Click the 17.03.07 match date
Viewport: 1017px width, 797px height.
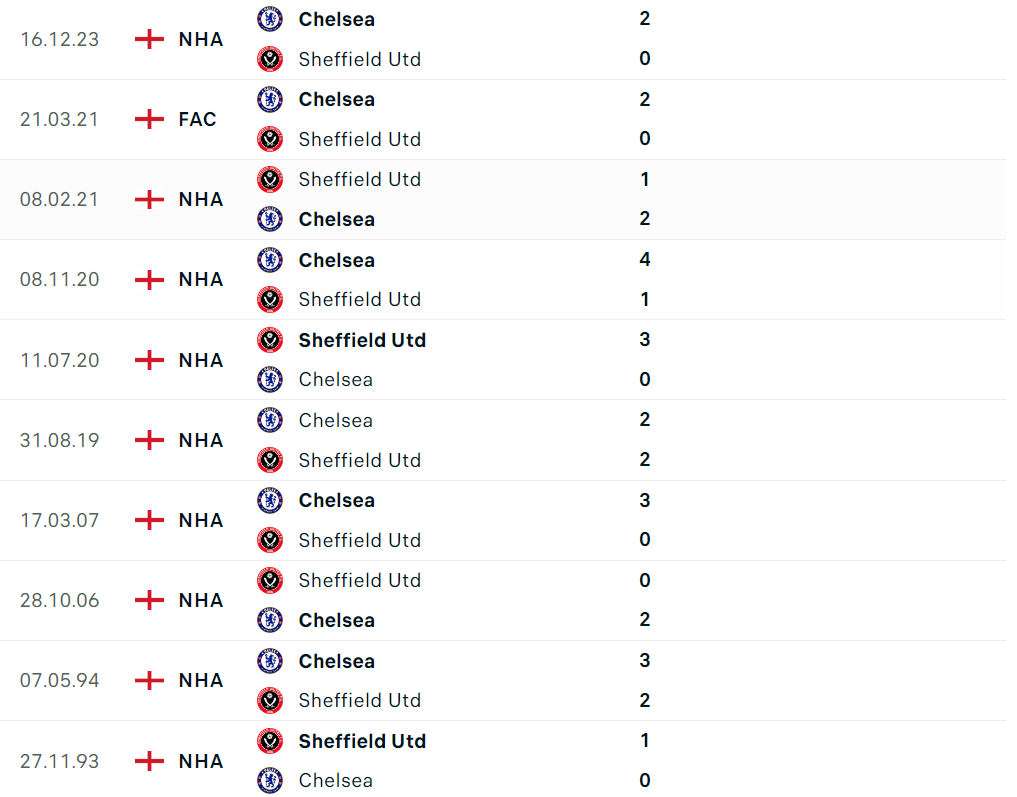pyautogui.click(x=60, y=520)
